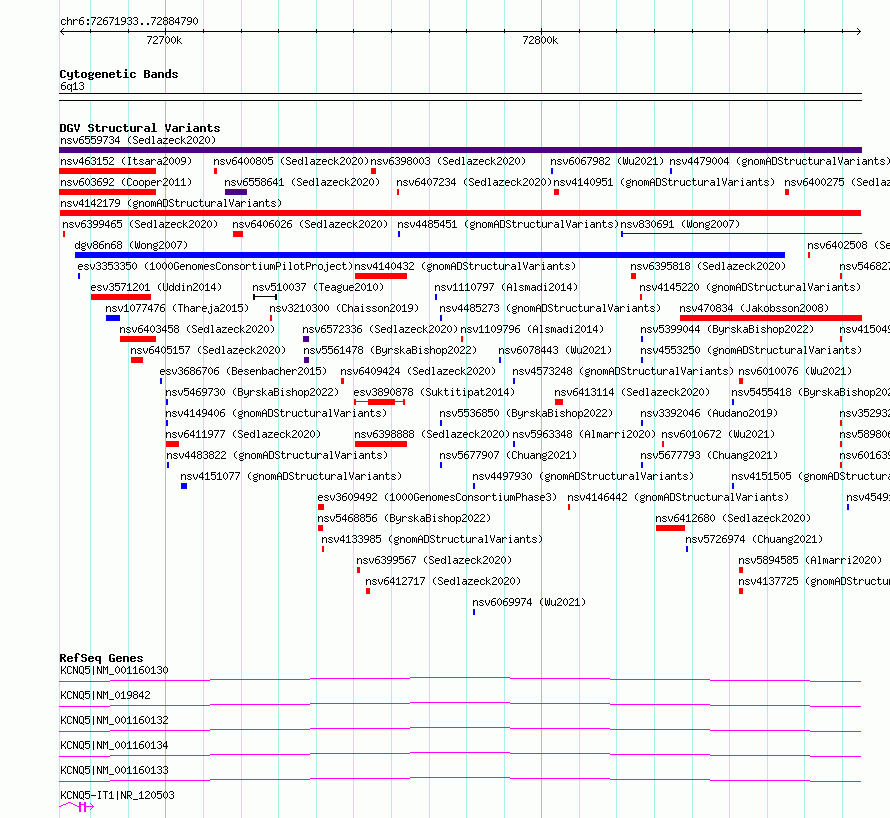890x818 pixels.
Task: Click nsv5963348 (Almarri2020) label
Action: (x=584, y=434)
